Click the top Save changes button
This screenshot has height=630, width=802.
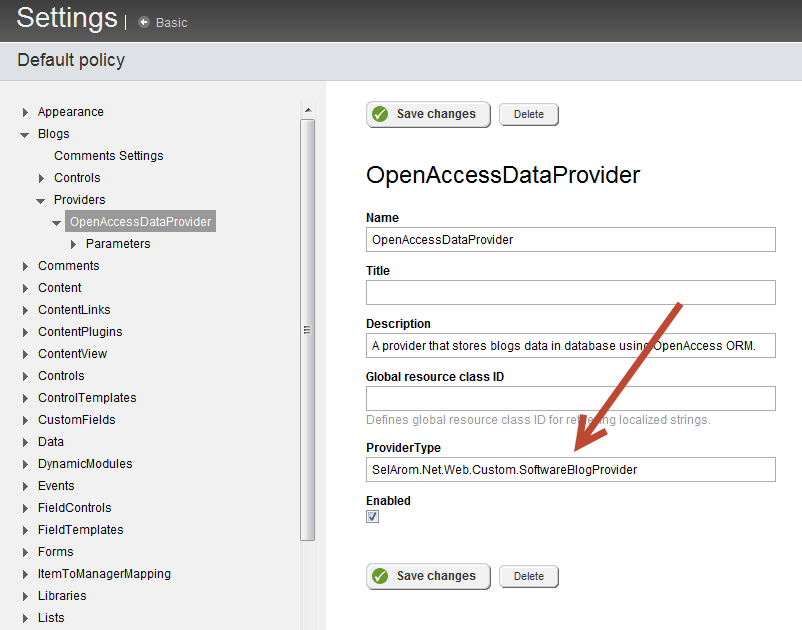tap(428, 114)
